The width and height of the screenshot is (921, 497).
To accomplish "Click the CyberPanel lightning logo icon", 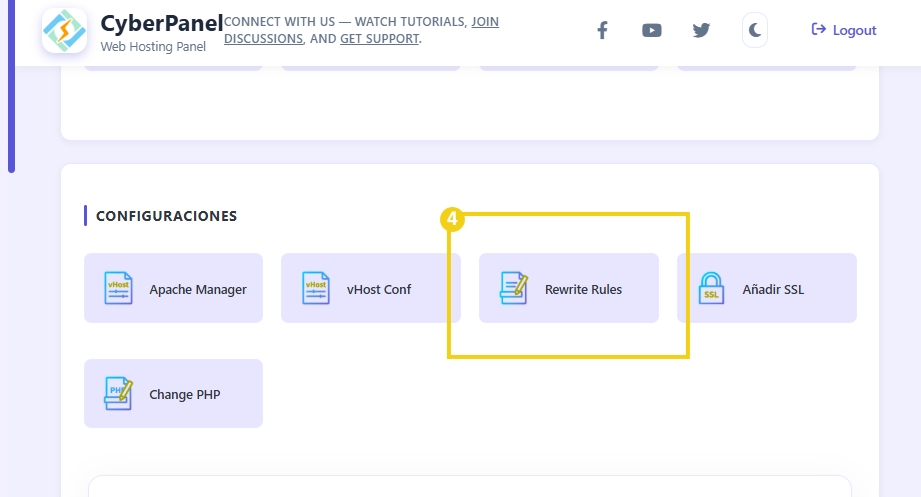I will coord(64,31).
